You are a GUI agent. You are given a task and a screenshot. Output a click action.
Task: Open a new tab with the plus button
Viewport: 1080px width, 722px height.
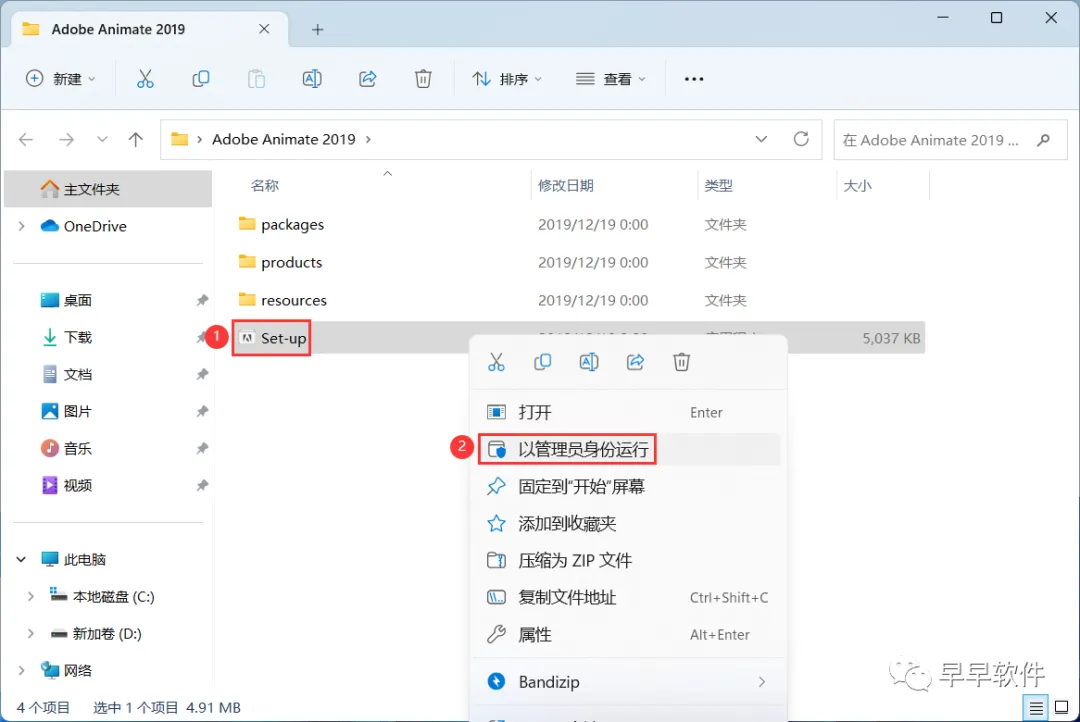[318, 30]
